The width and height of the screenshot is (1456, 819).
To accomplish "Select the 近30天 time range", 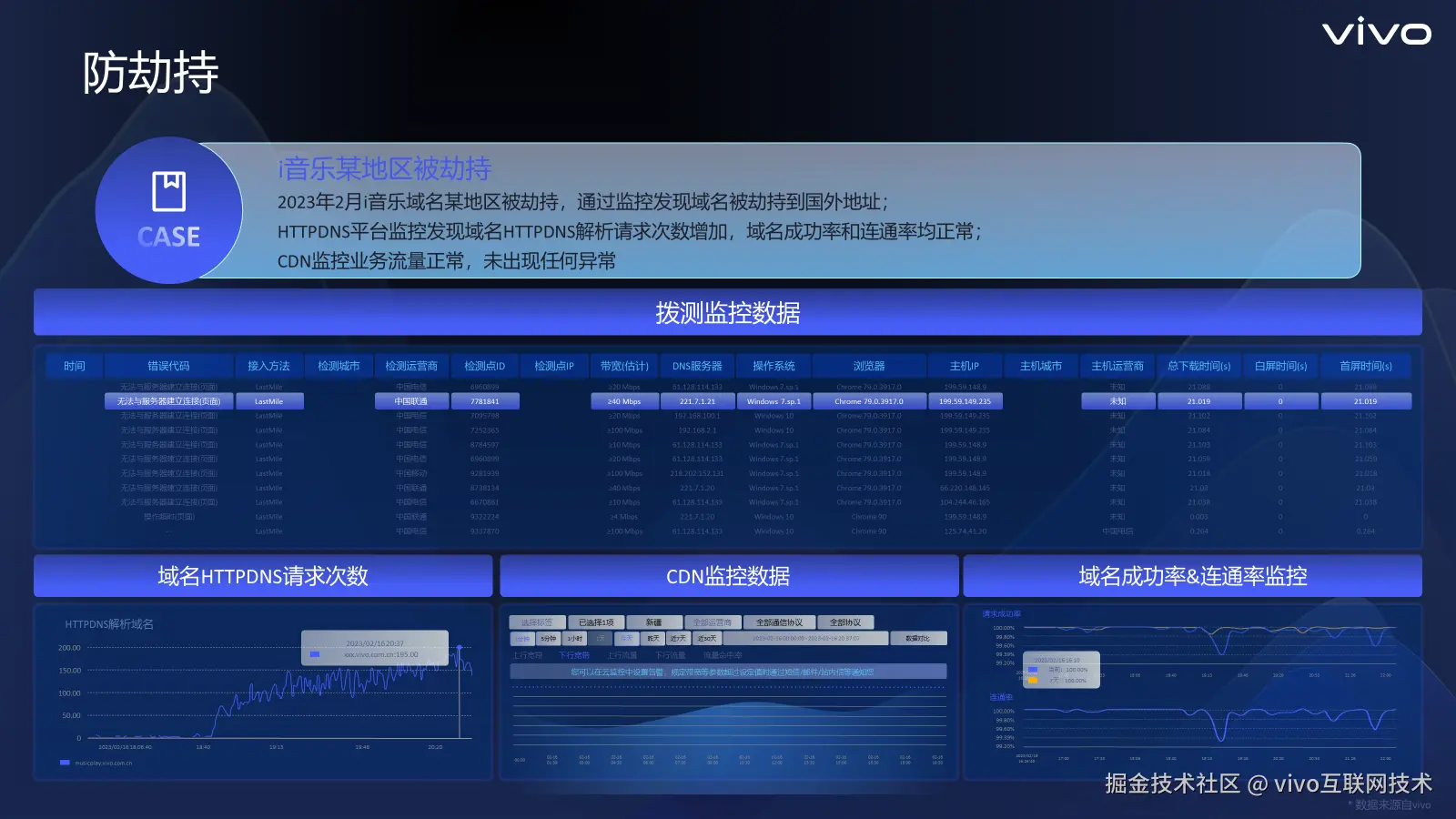I will (707, 639).
